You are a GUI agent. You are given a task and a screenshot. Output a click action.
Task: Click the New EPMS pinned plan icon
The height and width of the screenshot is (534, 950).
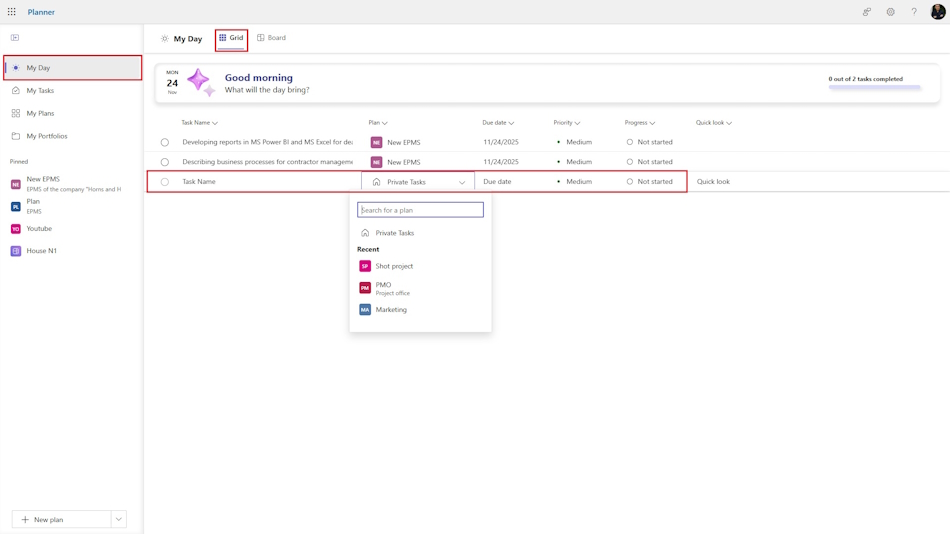pos(16,184)
